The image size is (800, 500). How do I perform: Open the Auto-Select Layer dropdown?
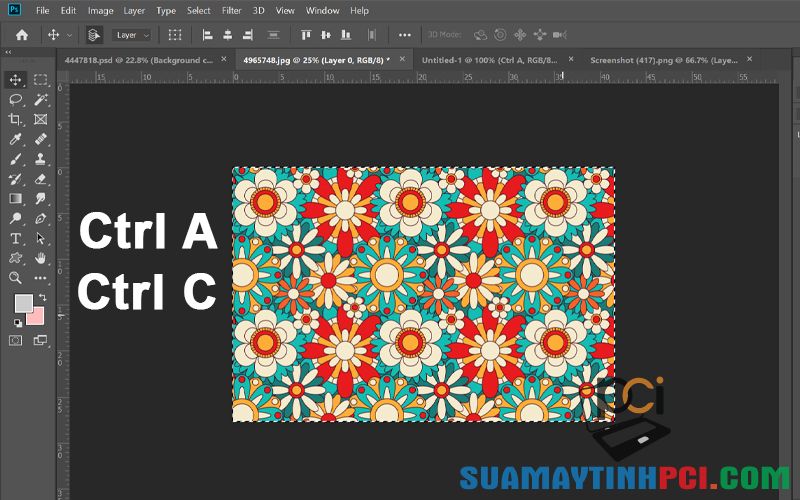pyautogui.click(x=132, y=35)
